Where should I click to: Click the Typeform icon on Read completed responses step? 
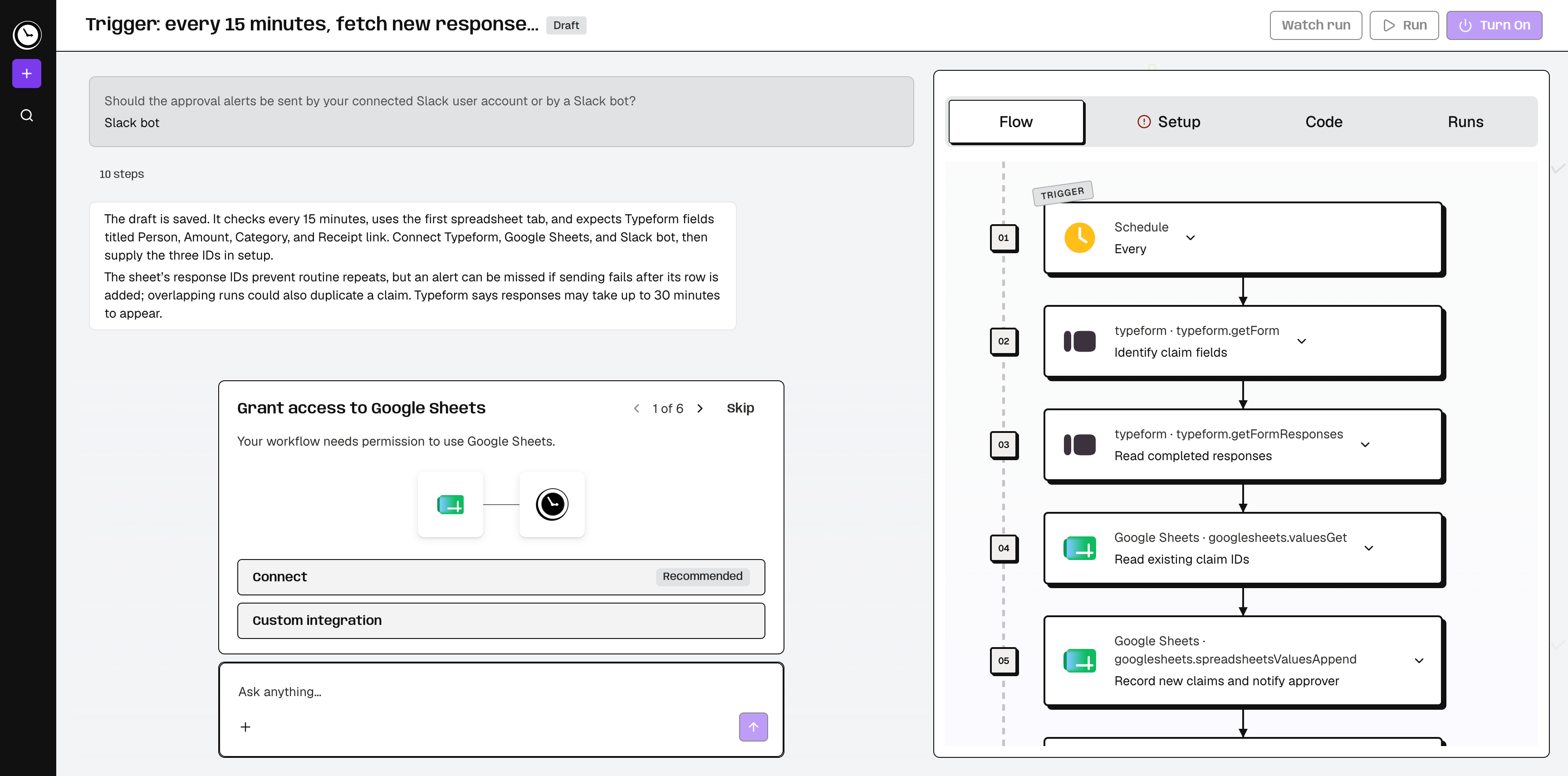tap(1079, 445)
